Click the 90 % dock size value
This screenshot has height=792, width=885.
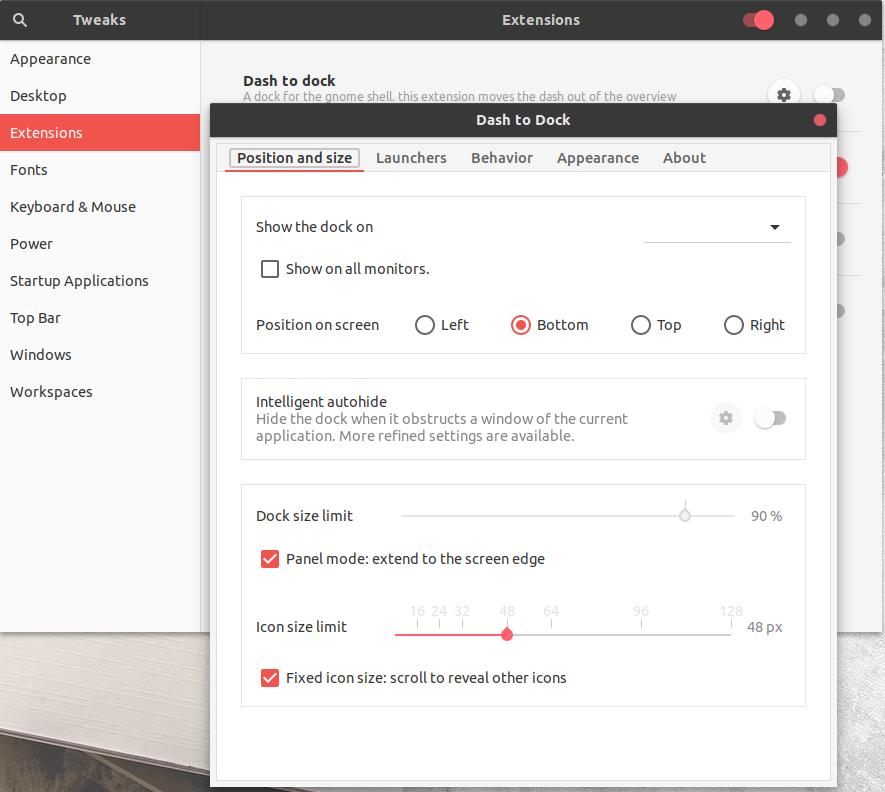[766, 516]
